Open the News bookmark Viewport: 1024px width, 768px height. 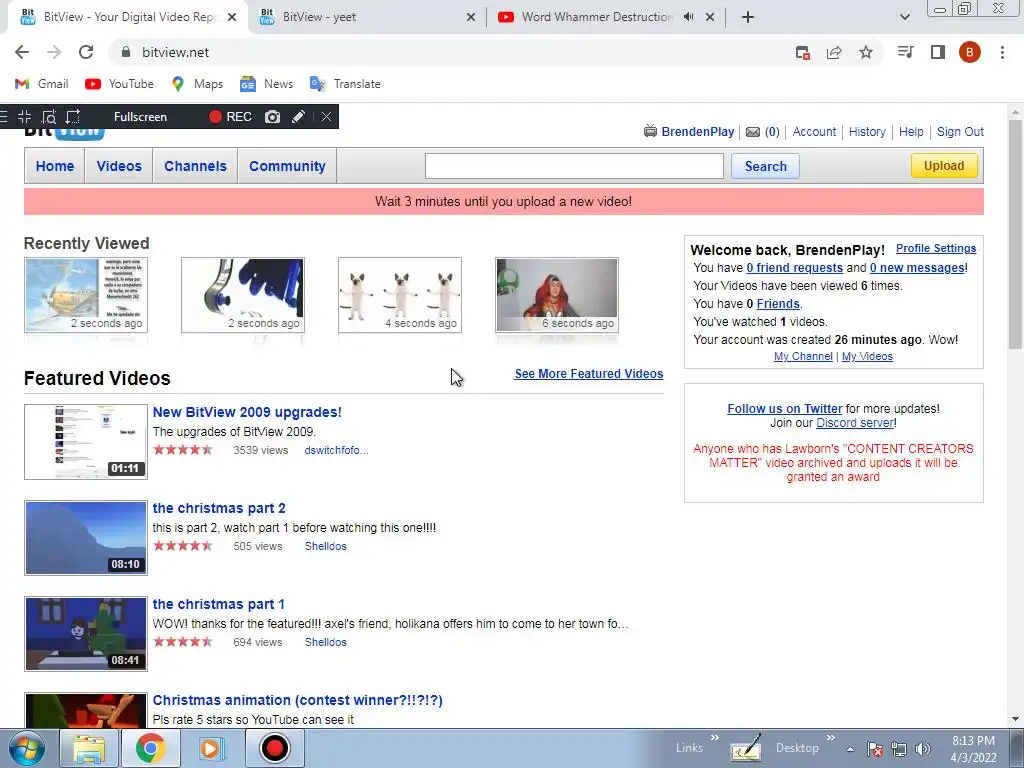tap(266, 84)
